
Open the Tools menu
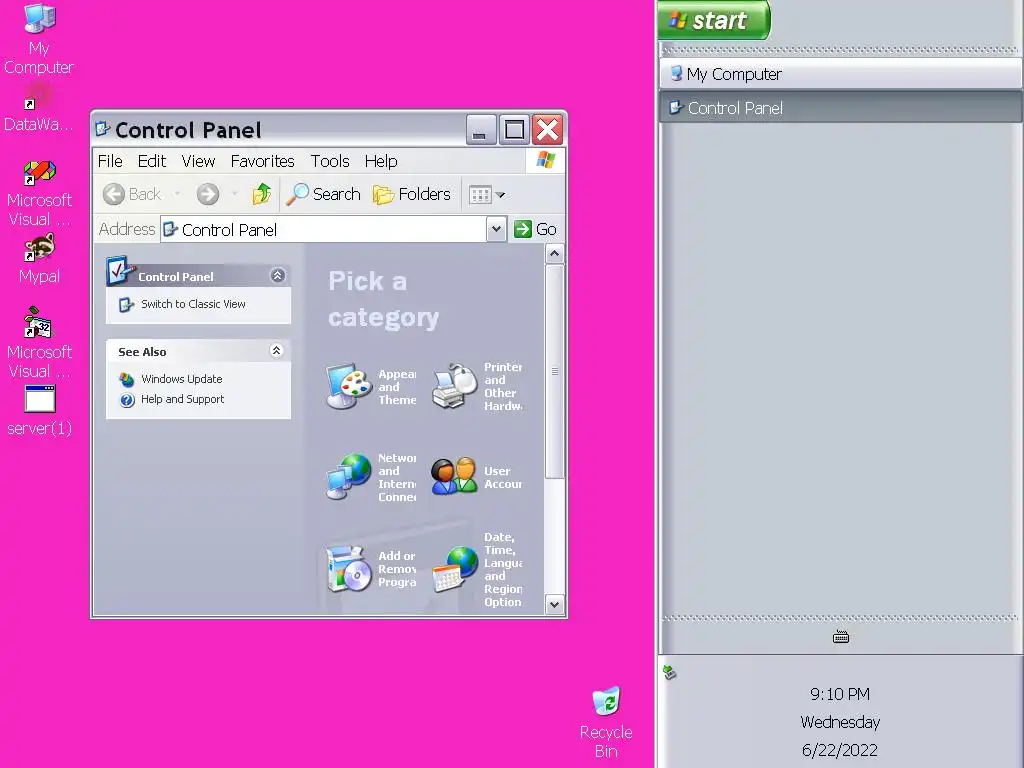(330, 161)
